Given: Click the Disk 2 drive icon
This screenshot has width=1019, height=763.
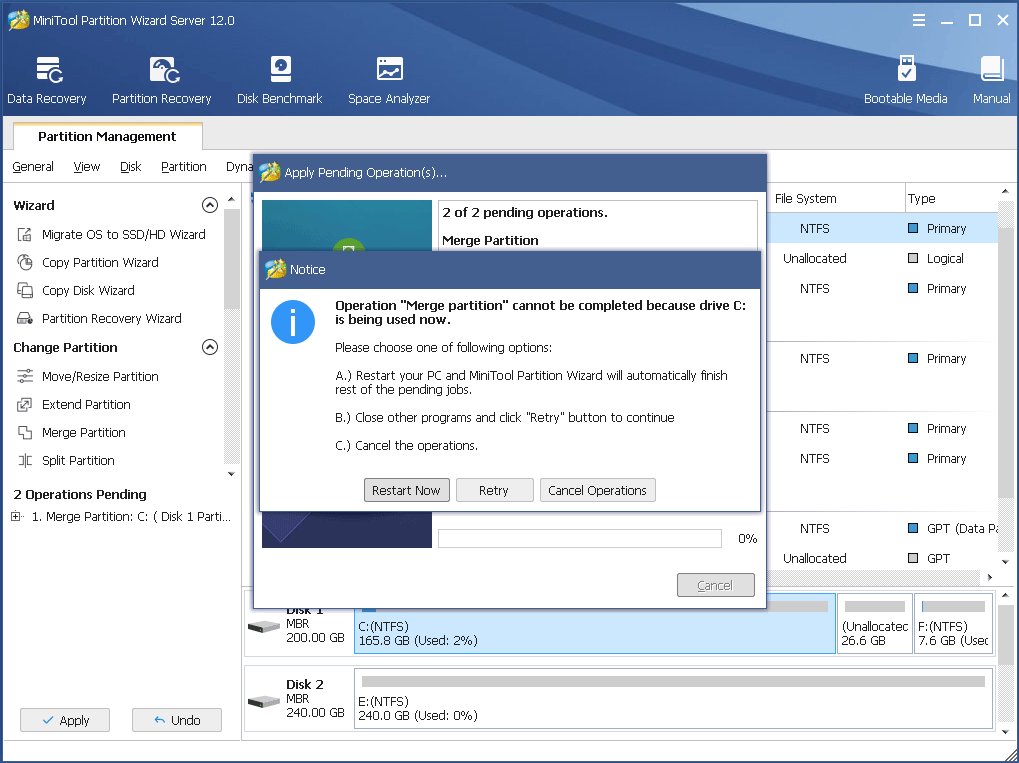Looking at the screenshot, I should point(264,702).
